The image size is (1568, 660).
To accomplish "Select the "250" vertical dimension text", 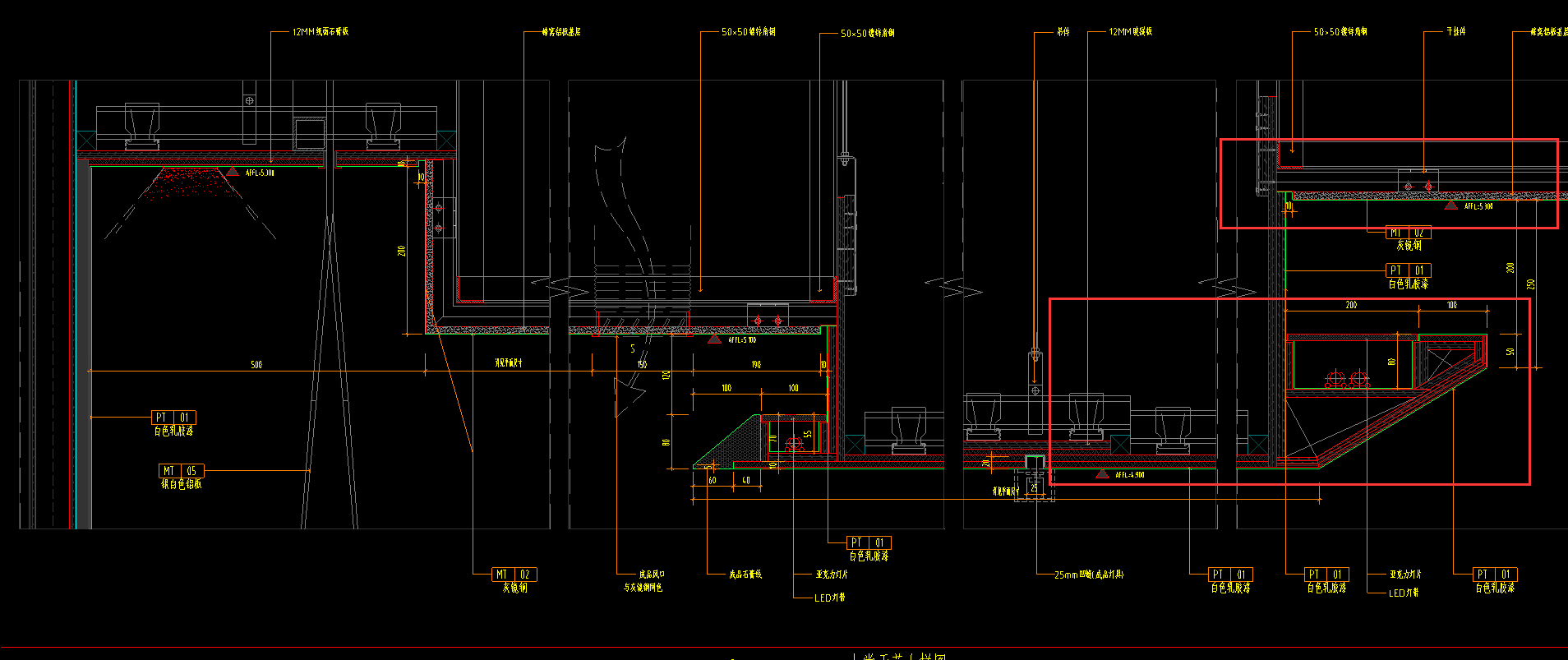I will pos(1530,284).
